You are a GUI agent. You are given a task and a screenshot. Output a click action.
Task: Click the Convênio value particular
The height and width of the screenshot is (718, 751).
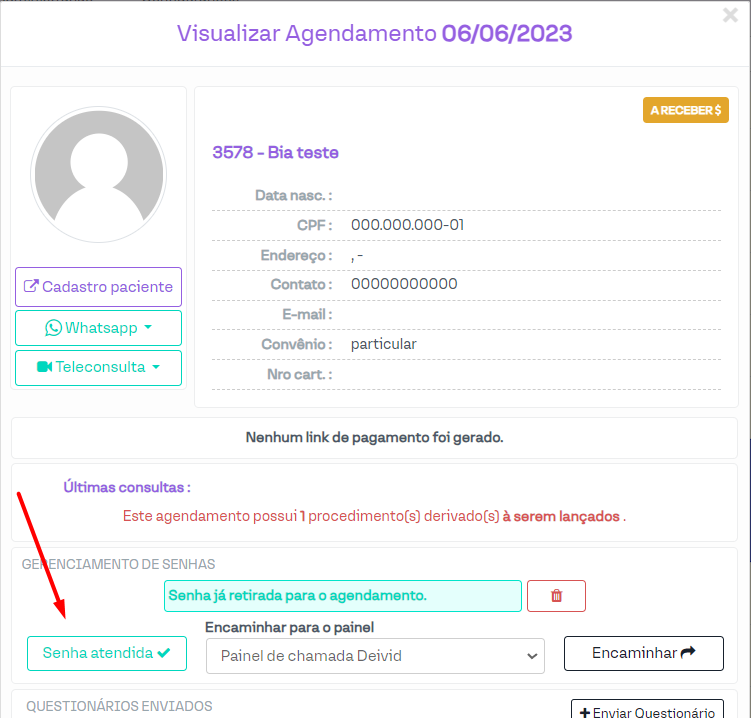(x=383, y=344)
